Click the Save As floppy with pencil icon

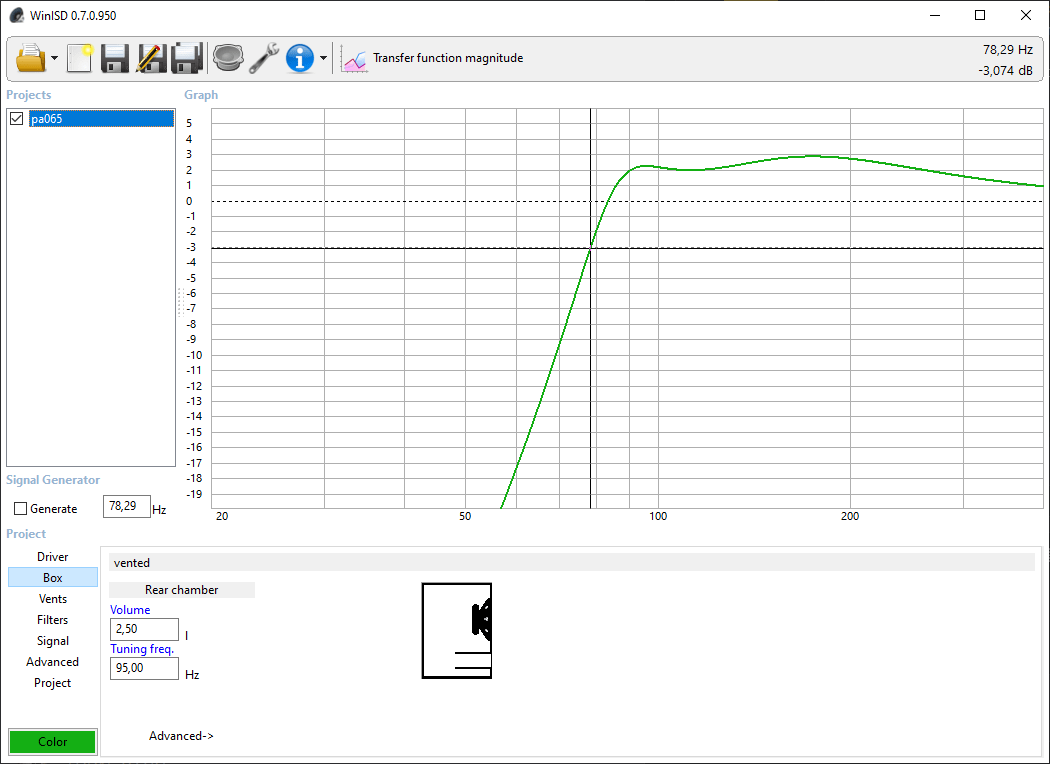151,58
